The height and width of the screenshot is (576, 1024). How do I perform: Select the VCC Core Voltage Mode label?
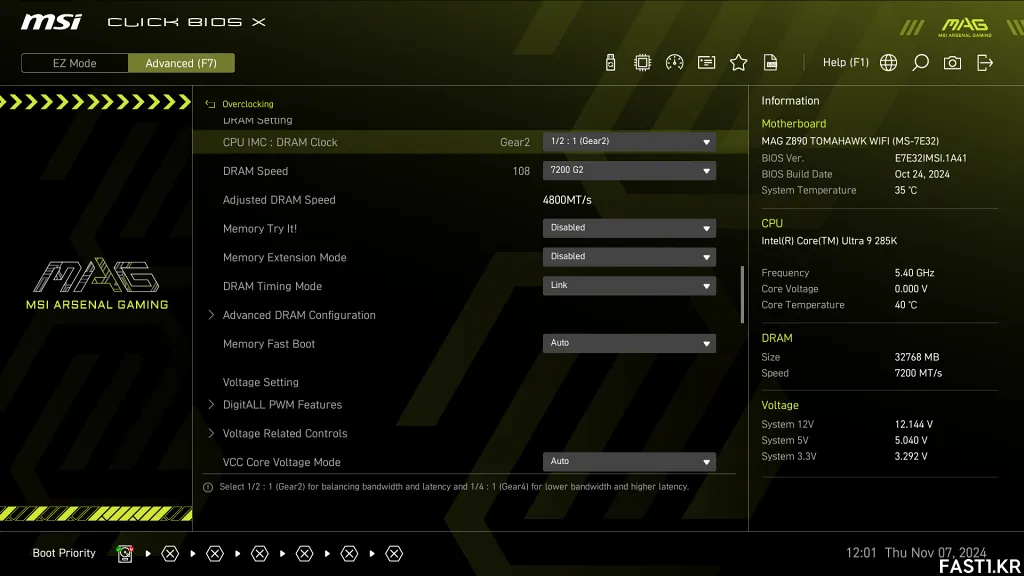click(281, 462)
